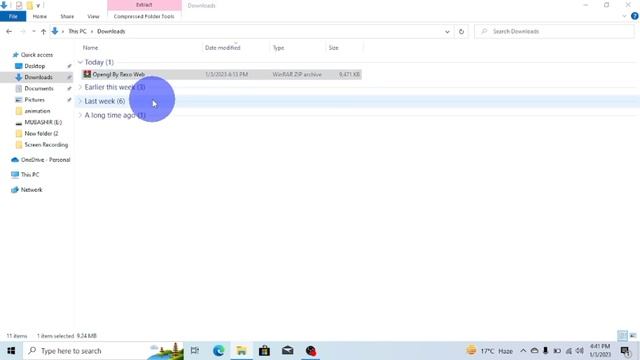Open weather widget showing 17°C Haze
Image resolution: width=640 pixels, height=360 pixels.
[x=489, y=351]
